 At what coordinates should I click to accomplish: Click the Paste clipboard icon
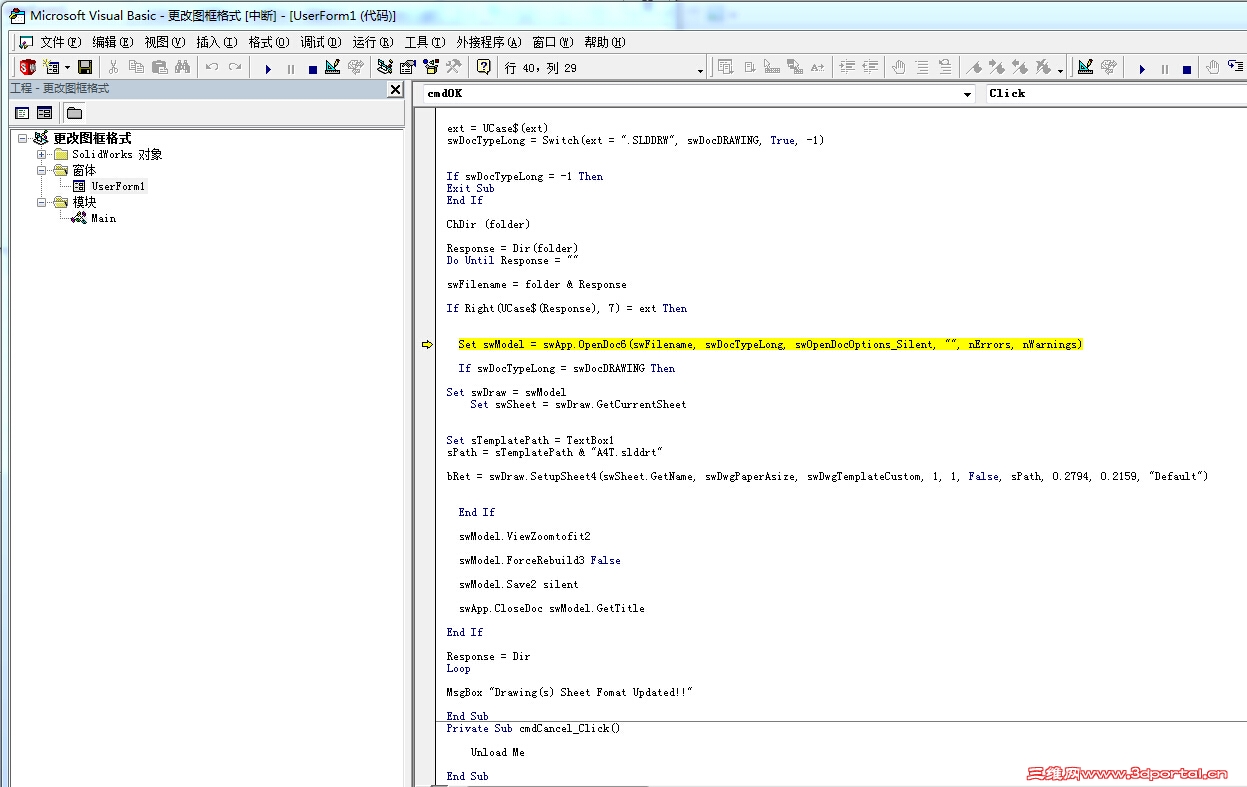click(x=159, y=67)
